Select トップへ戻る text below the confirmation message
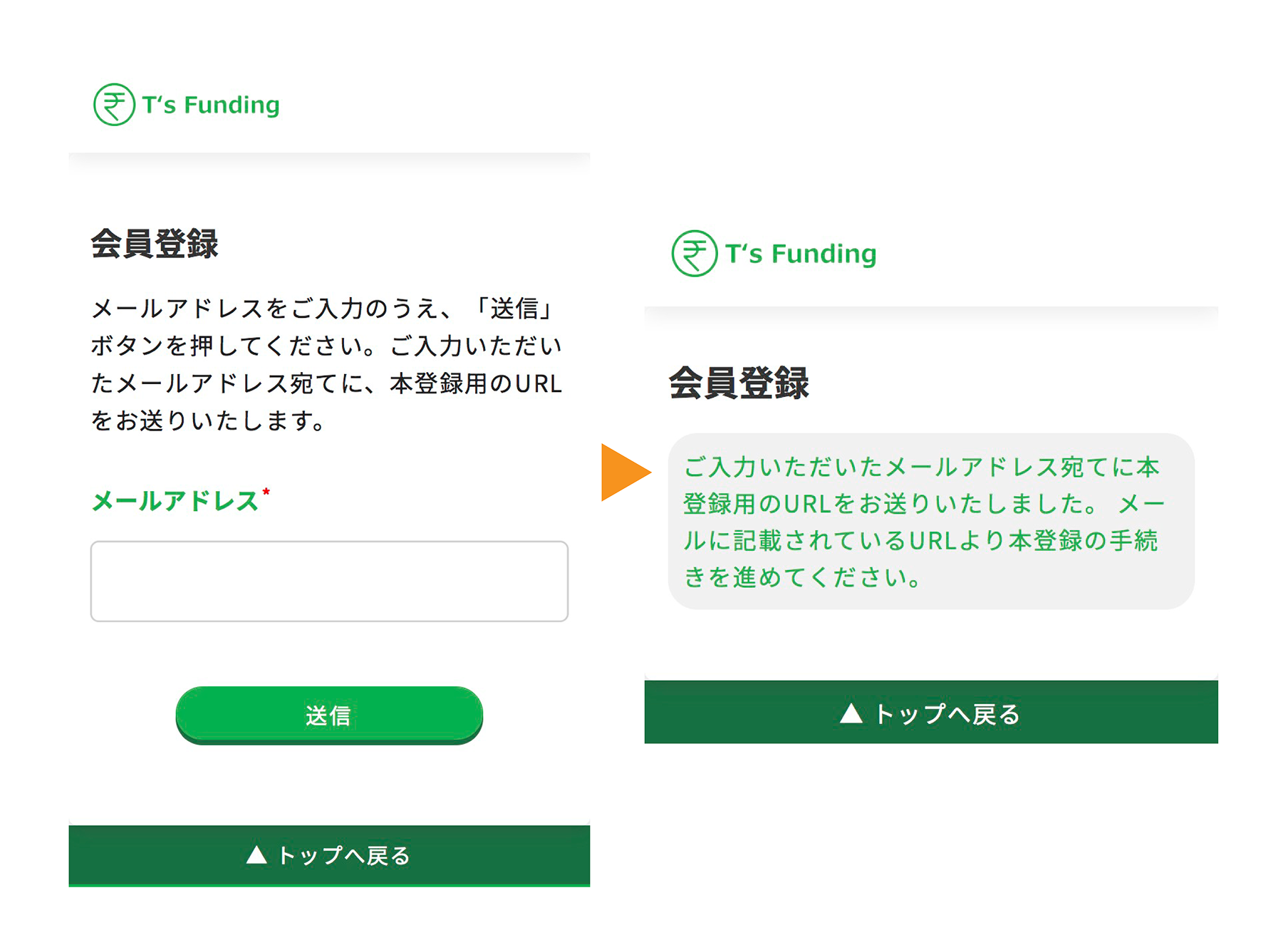Viewport: 1288px width, 945px height. pos(947,713)
